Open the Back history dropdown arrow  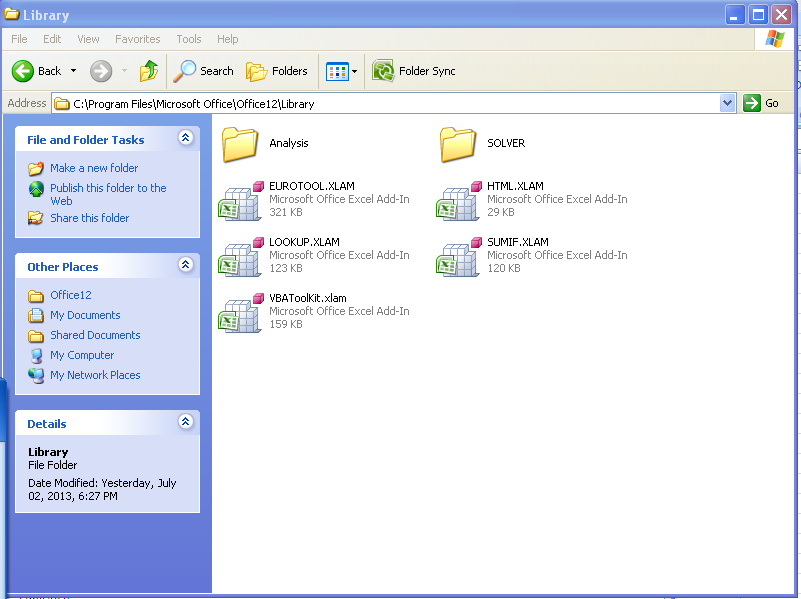click(x=74, y=71)
